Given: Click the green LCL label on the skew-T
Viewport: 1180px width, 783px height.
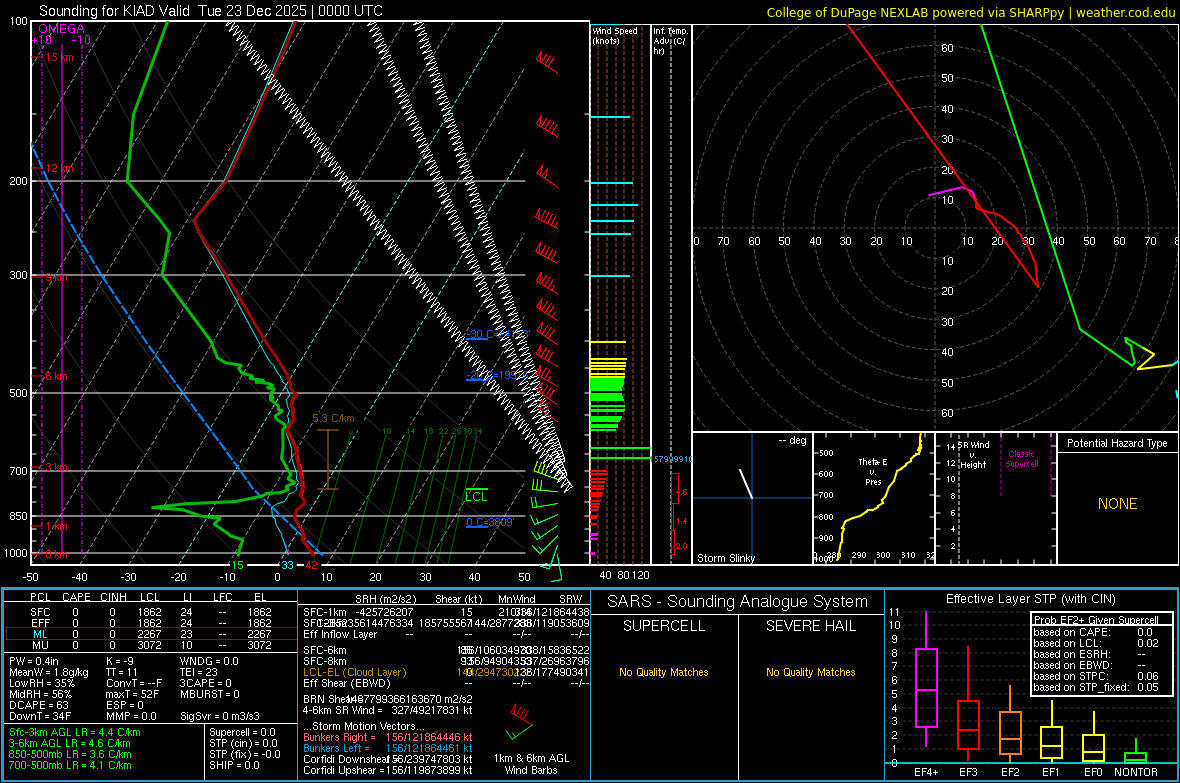Looking at the screenshot, I should [476, 497].
